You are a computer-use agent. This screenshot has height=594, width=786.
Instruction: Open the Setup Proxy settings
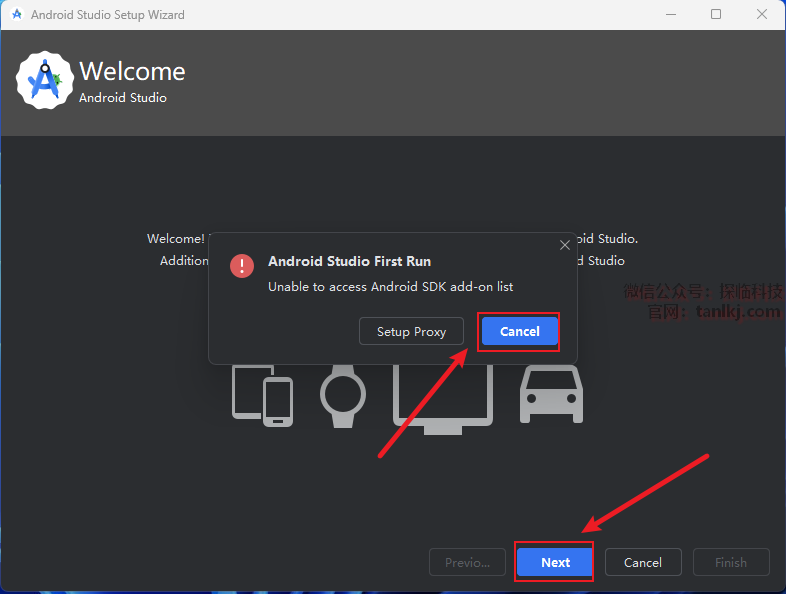tap(411, 331)
